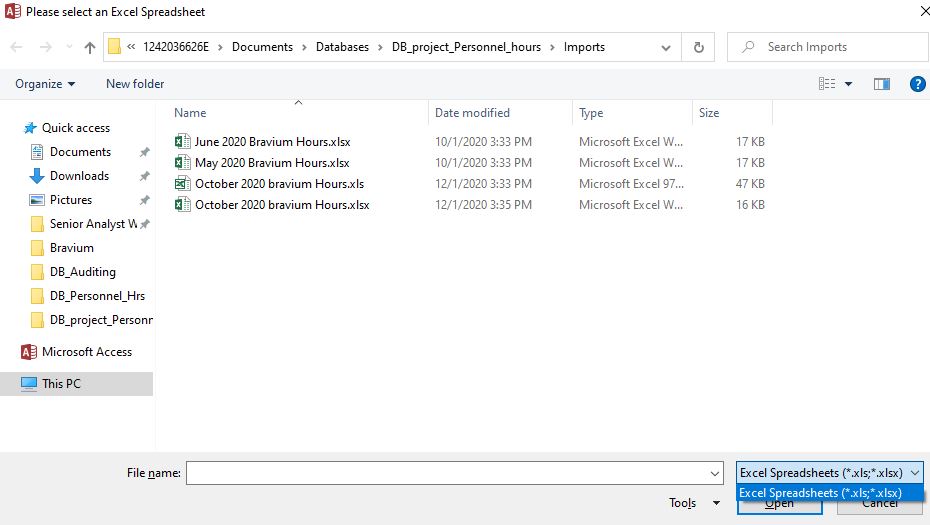Open the Tools dropdown menu
The image size is (930, 525).
[694, 503]
